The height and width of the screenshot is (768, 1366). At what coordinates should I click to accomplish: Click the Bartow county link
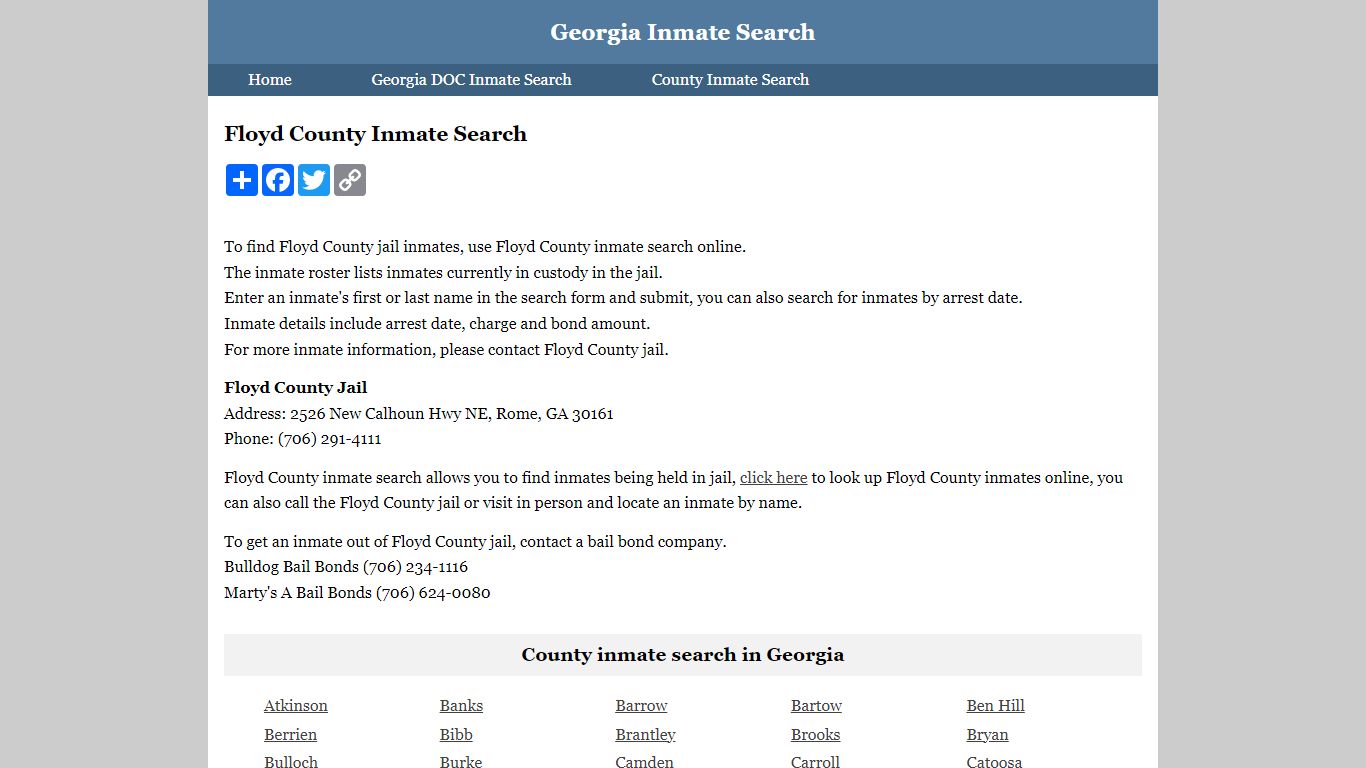coord(816,705)
